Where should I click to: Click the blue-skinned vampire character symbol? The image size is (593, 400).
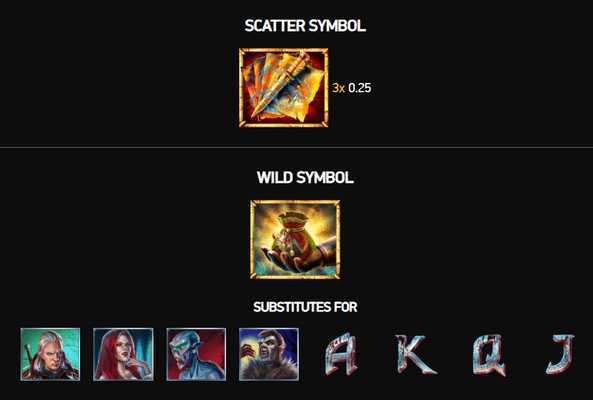point(196,354)
